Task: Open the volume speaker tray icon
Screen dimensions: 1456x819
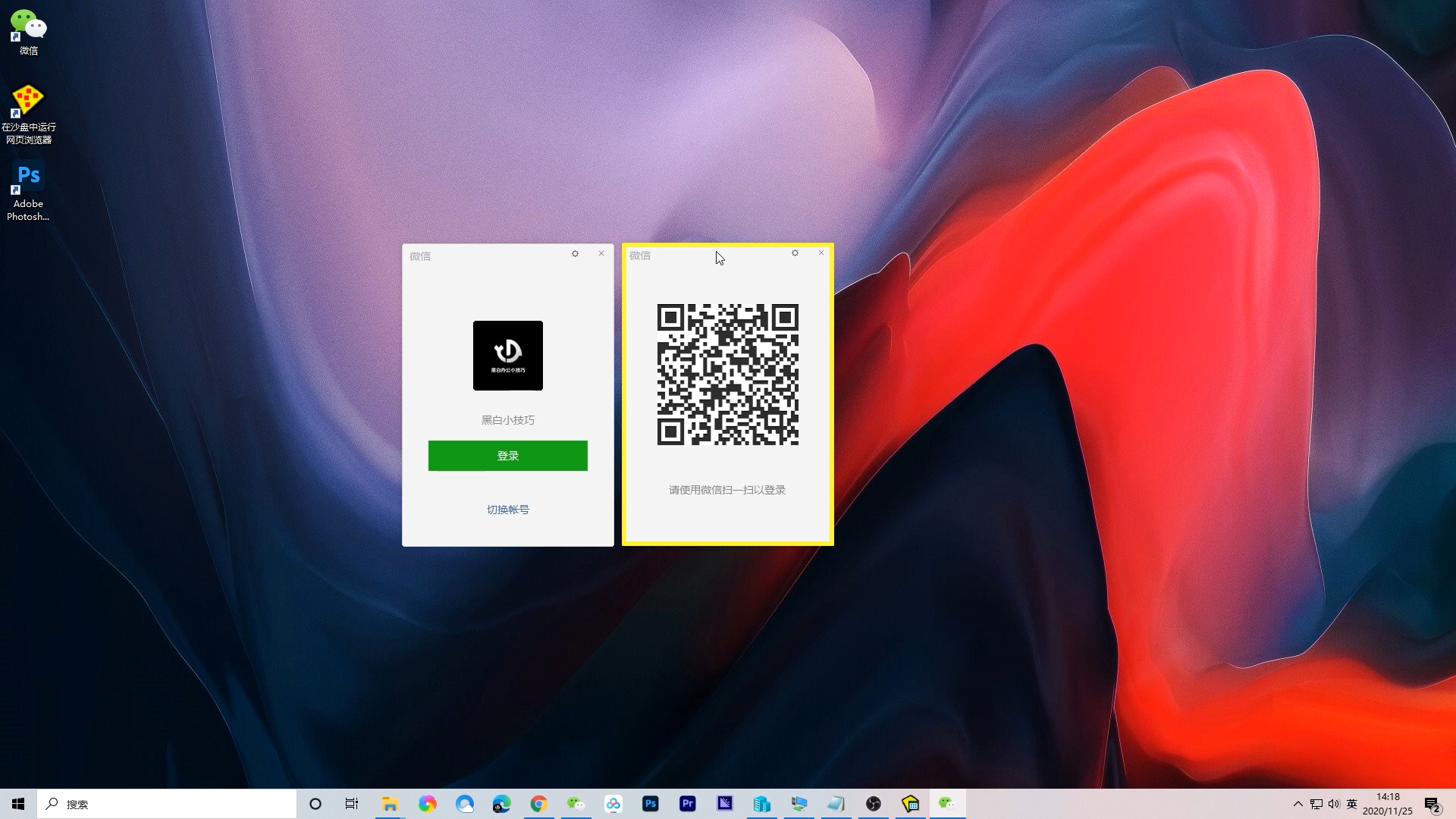Action: (1334, 804)
